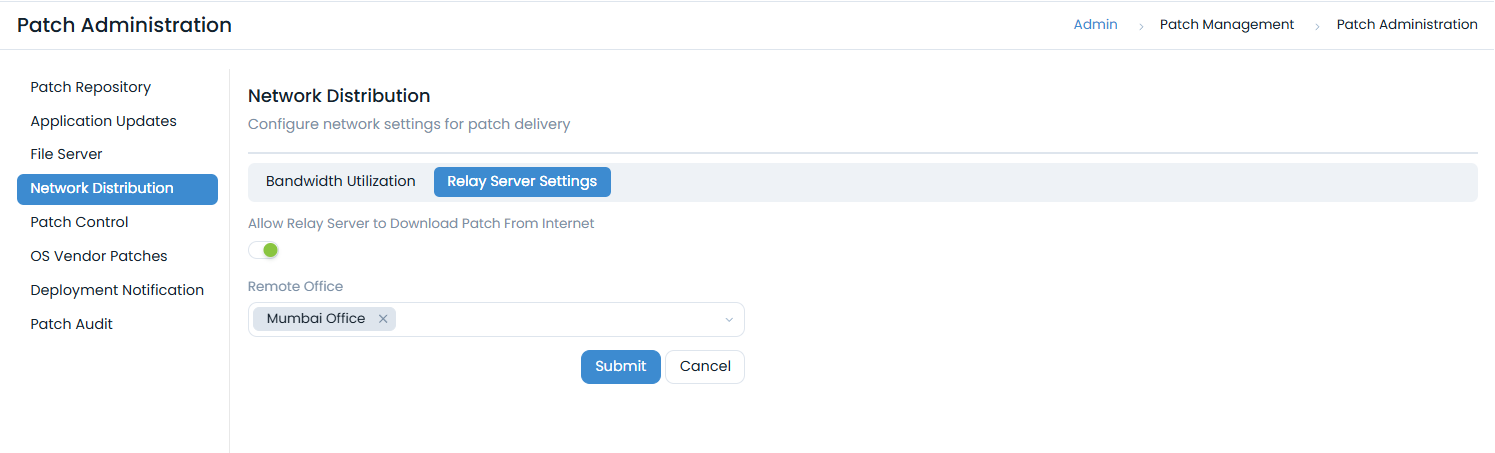Go to Application Updates section

tap(103, 121)
